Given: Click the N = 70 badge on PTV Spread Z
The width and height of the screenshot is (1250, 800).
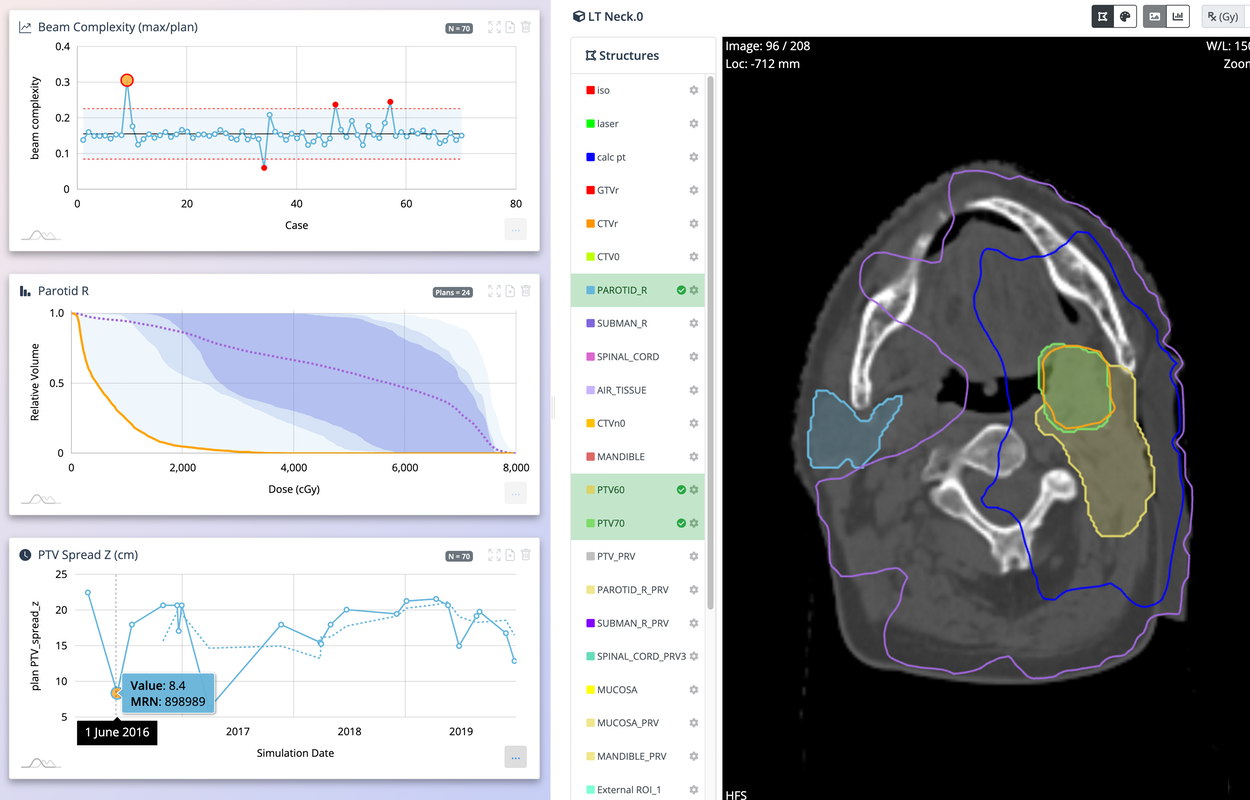Looking at the screenshot, I should [x=458, y=556].
